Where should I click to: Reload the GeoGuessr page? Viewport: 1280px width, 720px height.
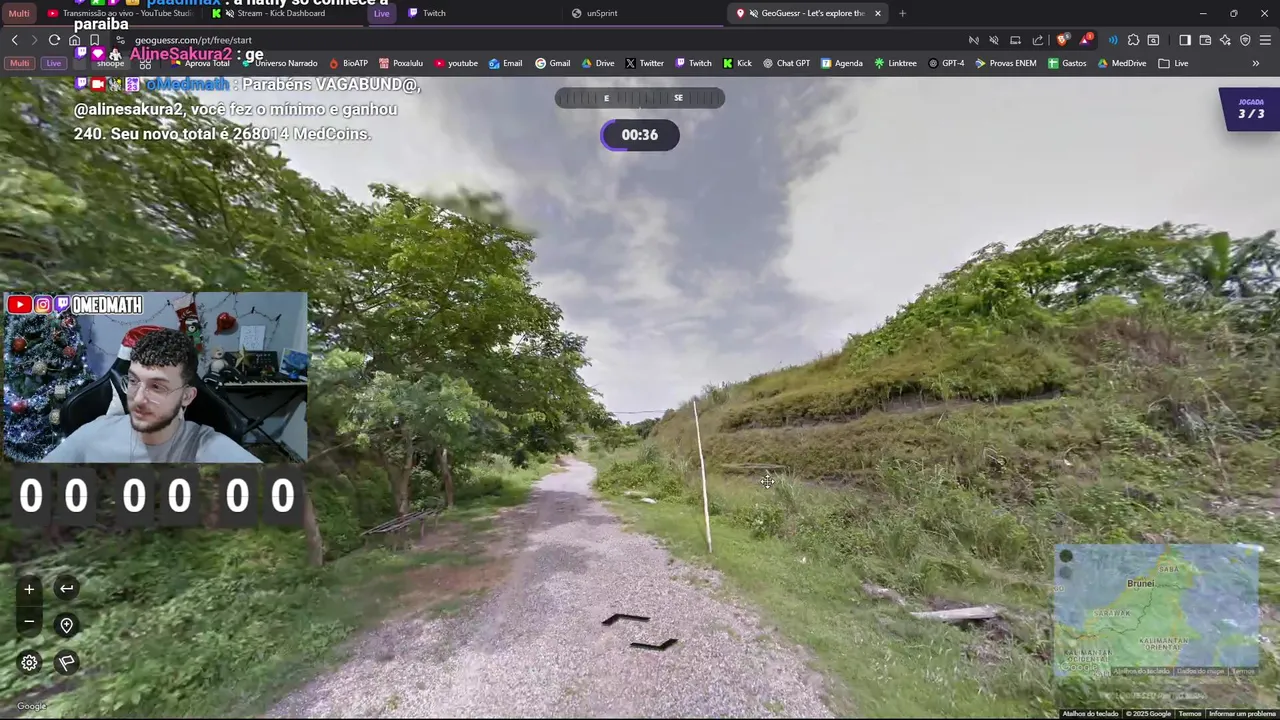click(54, 40)
